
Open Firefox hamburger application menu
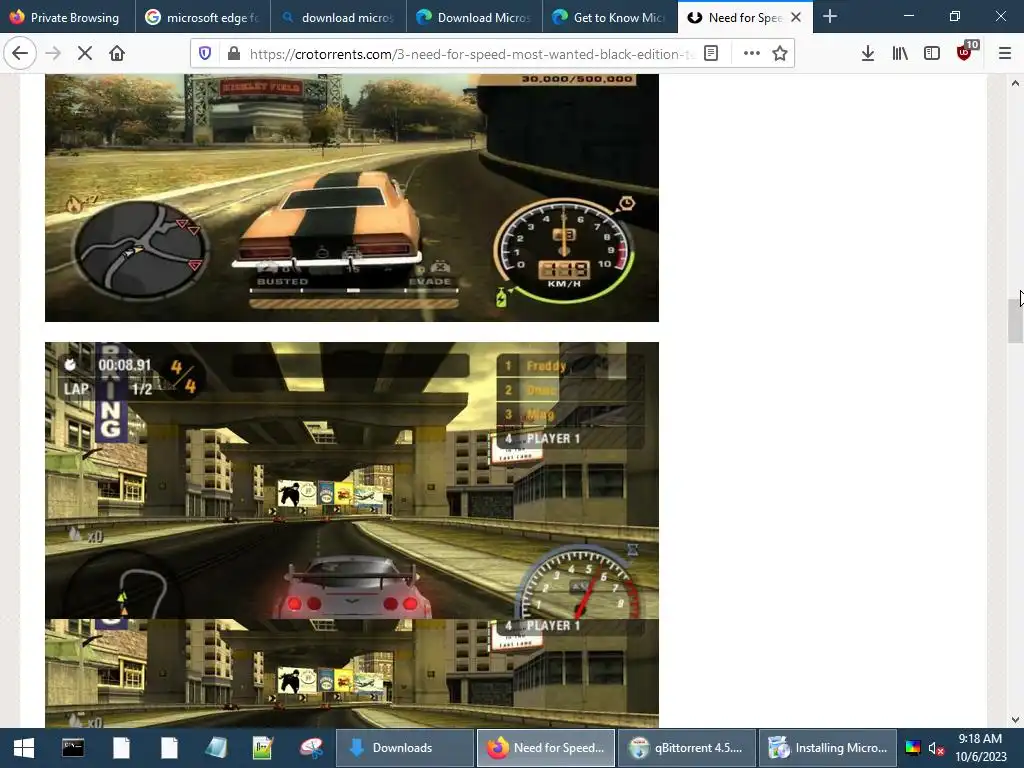click(x=1005, y=54)
